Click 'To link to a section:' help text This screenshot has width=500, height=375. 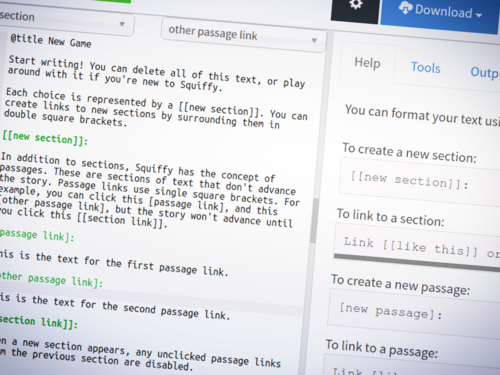click(x=391, y=218)
